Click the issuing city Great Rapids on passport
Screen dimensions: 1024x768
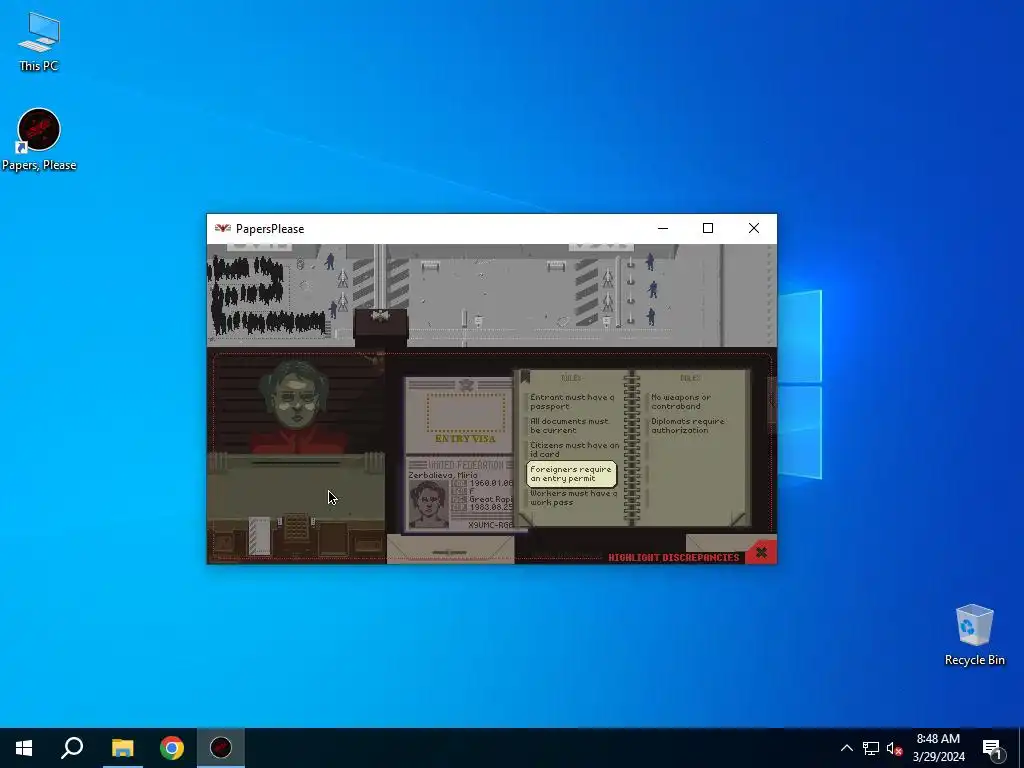(491, 499)
